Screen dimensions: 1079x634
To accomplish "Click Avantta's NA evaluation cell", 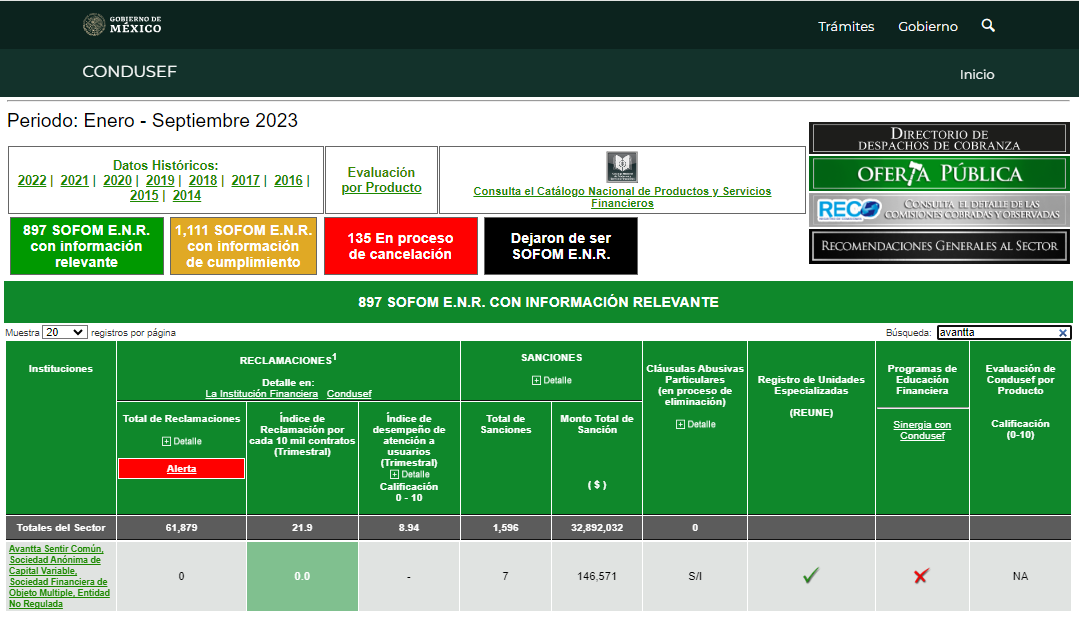I will [x=1021, y=576].
